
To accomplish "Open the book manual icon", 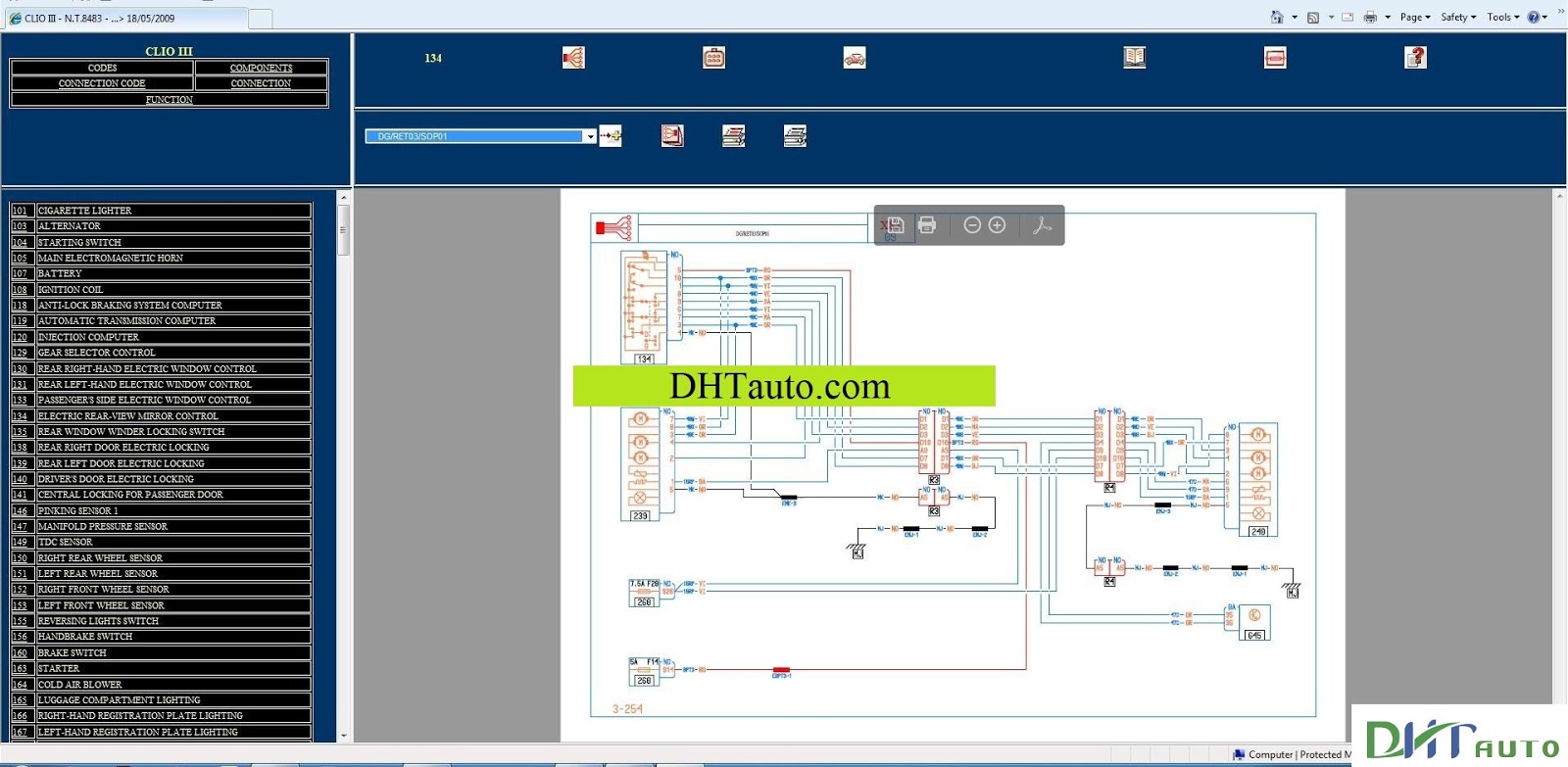I will 1135,58.
